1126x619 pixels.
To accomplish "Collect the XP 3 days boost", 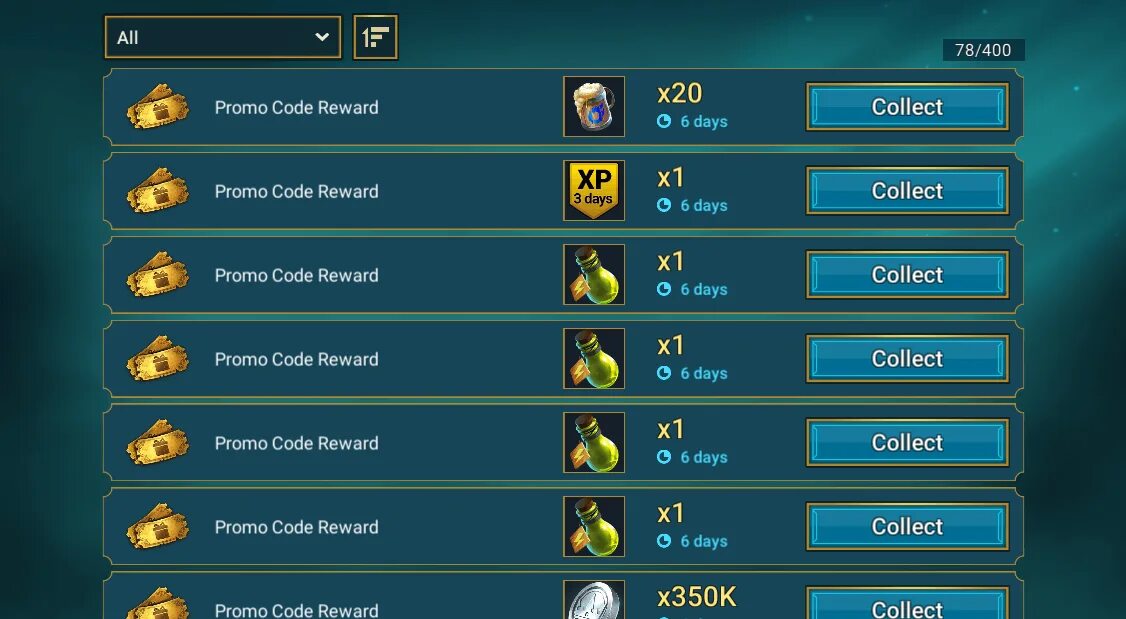I will (x=907, y=190).
